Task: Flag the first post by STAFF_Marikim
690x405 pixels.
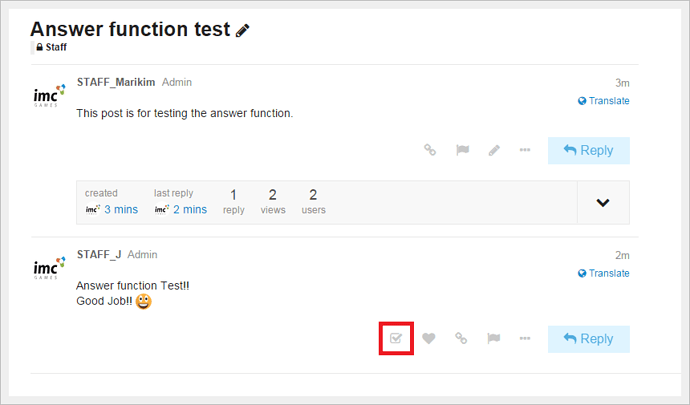Action: (x=462, y=150)
